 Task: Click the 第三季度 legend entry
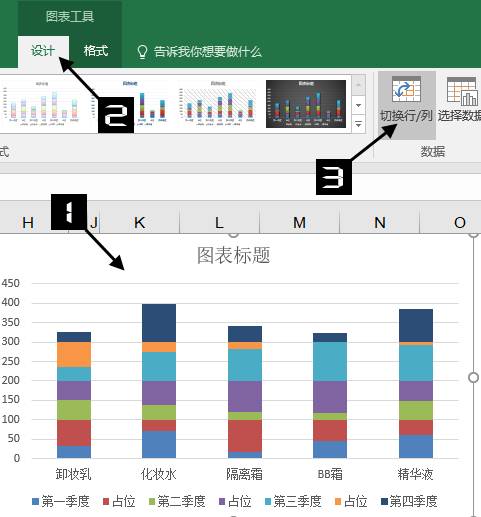click(x=293, y=501)
